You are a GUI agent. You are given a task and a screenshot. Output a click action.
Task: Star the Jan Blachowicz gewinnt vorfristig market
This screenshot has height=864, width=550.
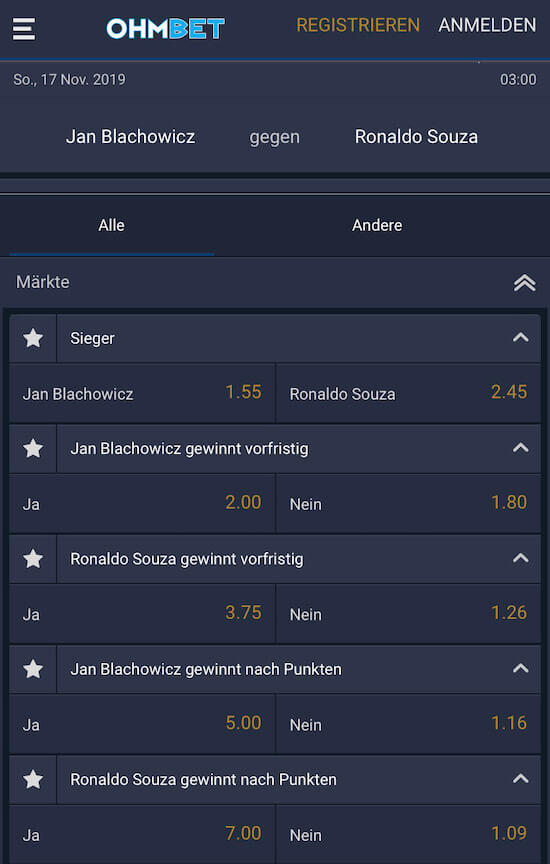(x=33, y=449)
